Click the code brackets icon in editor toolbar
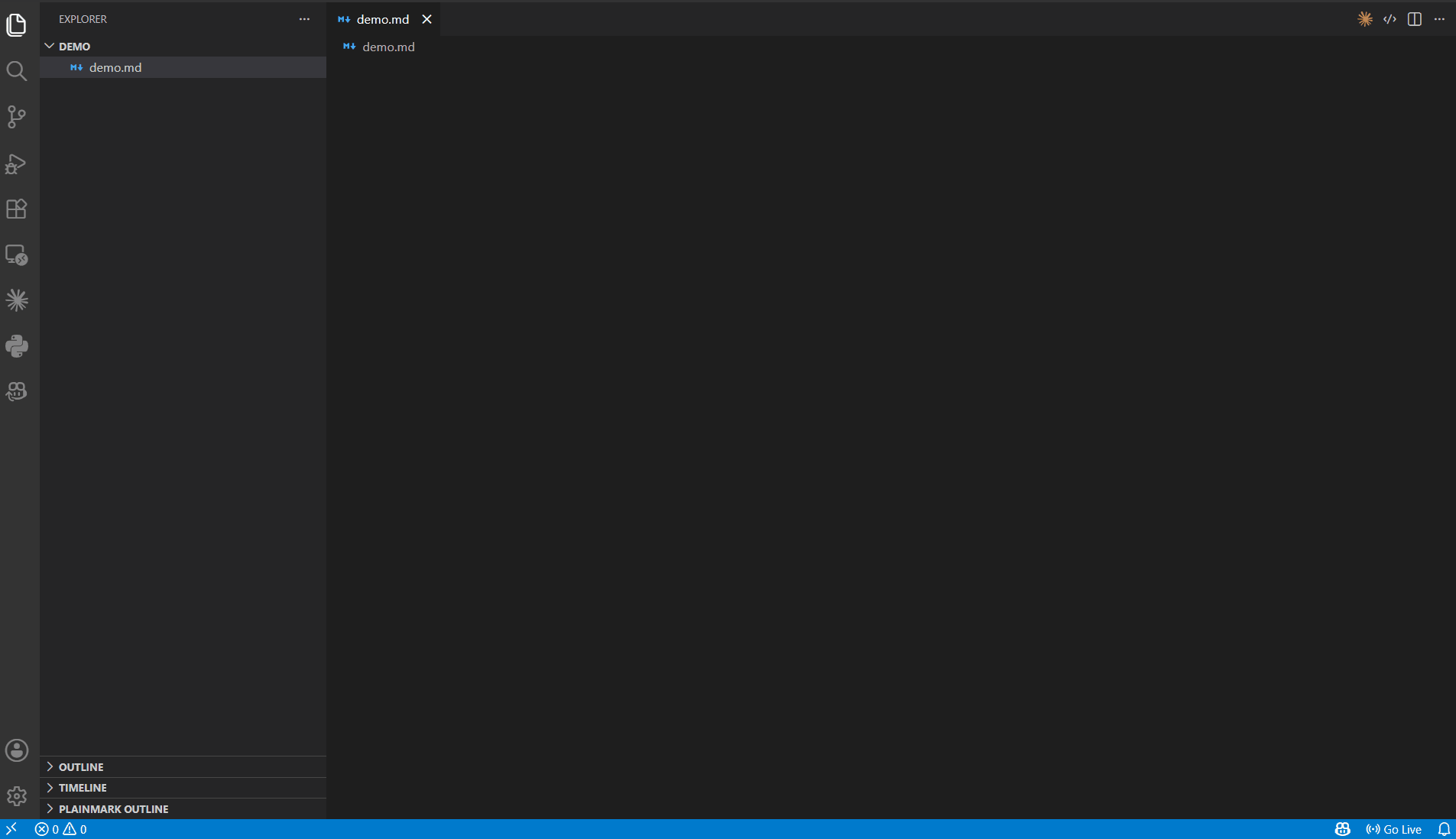1456x839 pixels. 1390,19
